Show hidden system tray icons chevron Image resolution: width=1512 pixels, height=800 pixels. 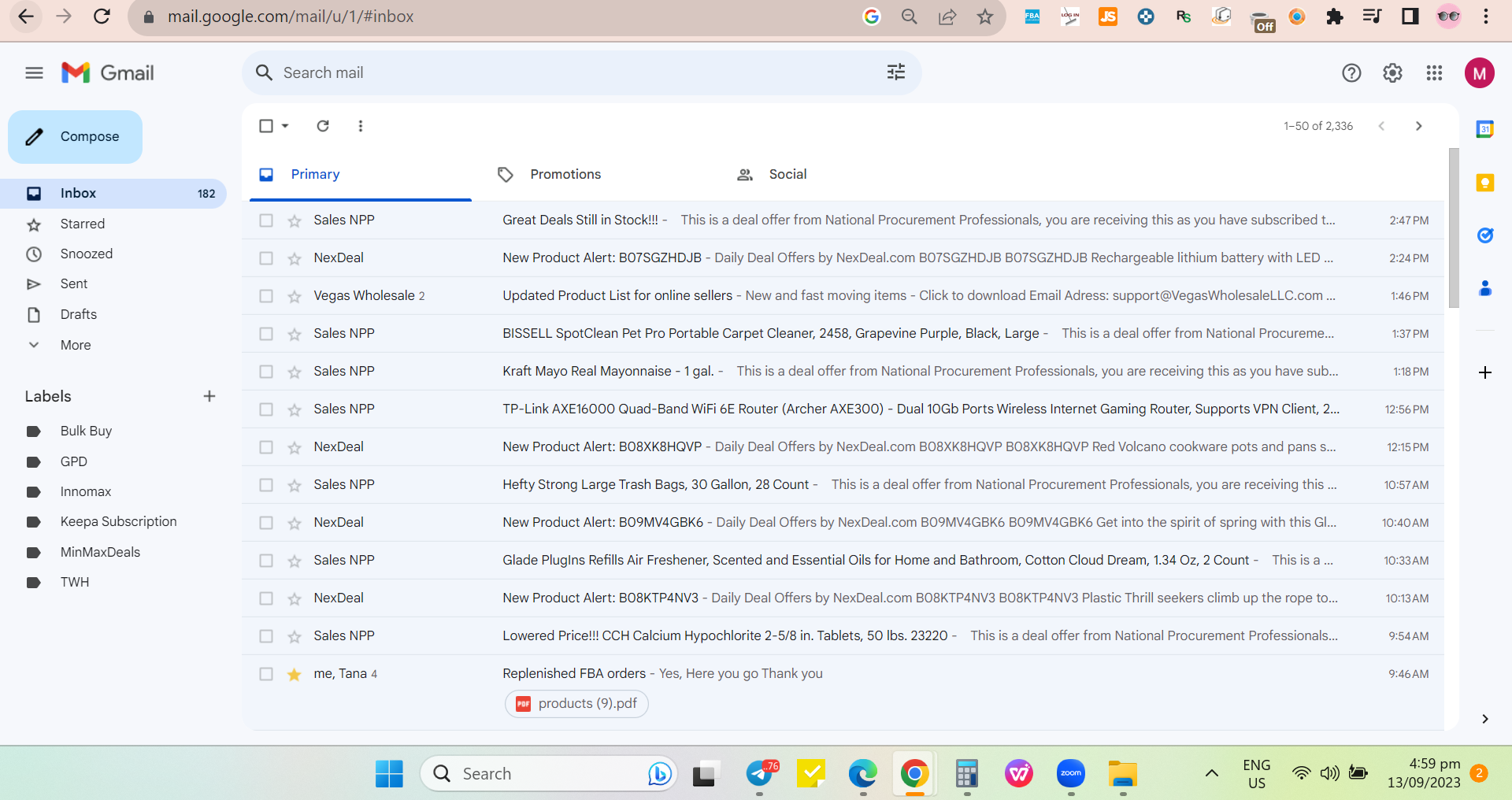1212,773
